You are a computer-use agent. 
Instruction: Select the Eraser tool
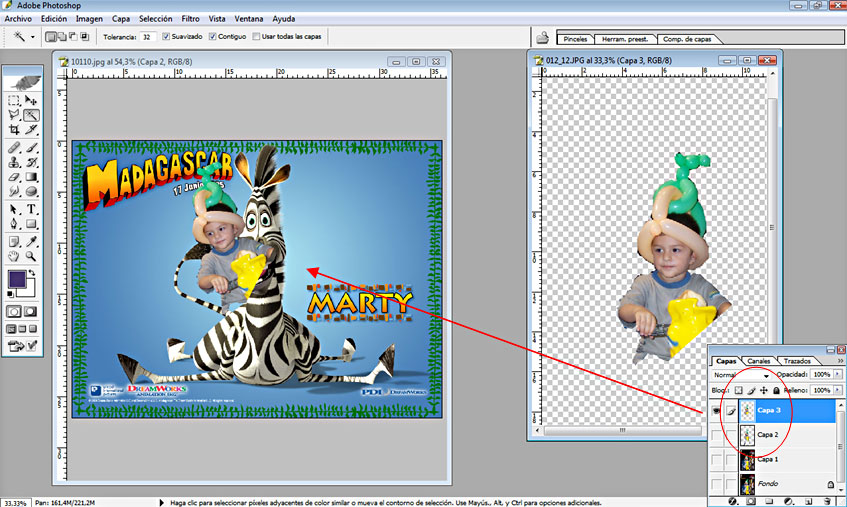(14, 177)
